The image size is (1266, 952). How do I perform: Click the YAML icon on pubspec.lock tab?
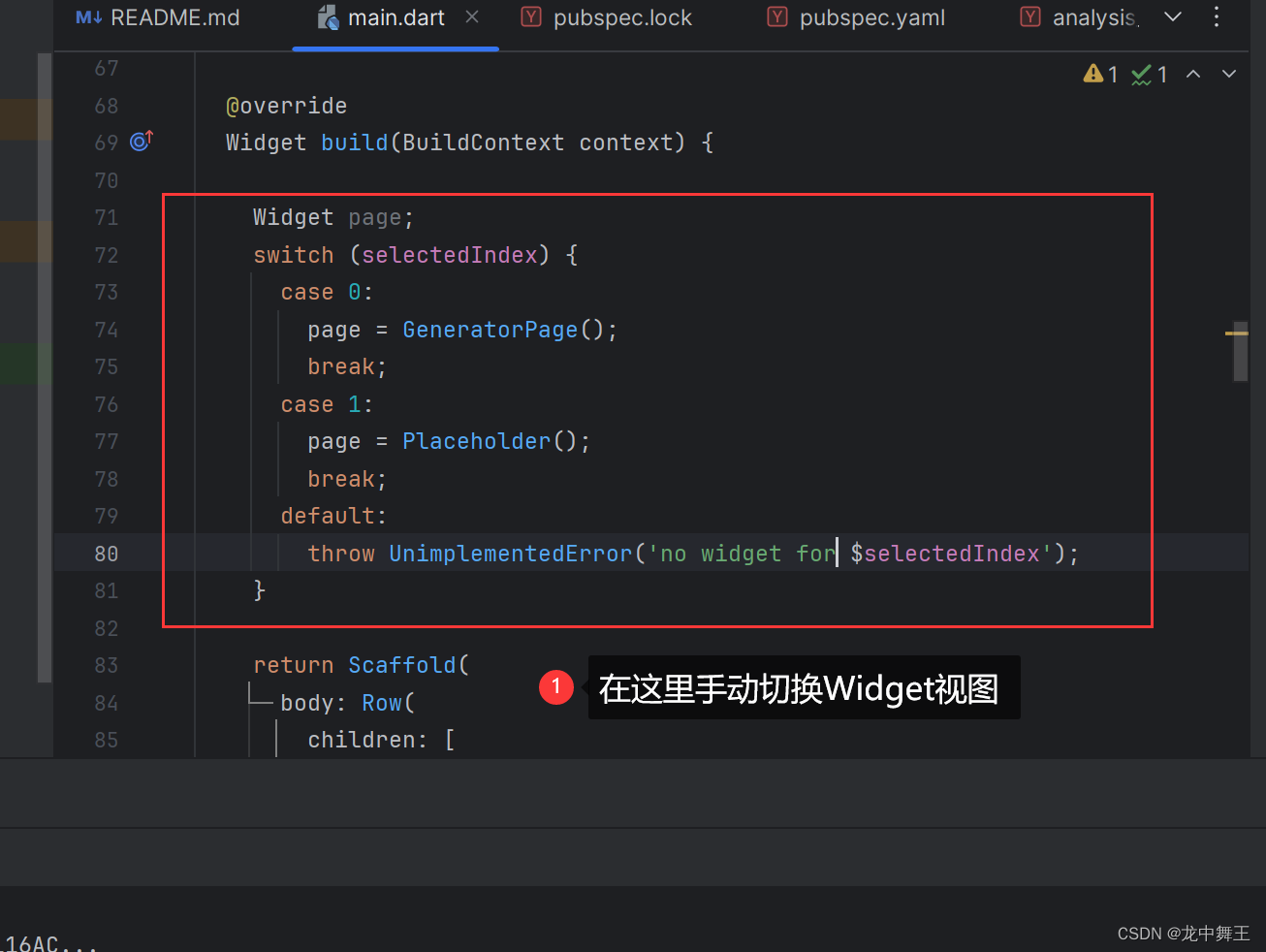point(531,16)
